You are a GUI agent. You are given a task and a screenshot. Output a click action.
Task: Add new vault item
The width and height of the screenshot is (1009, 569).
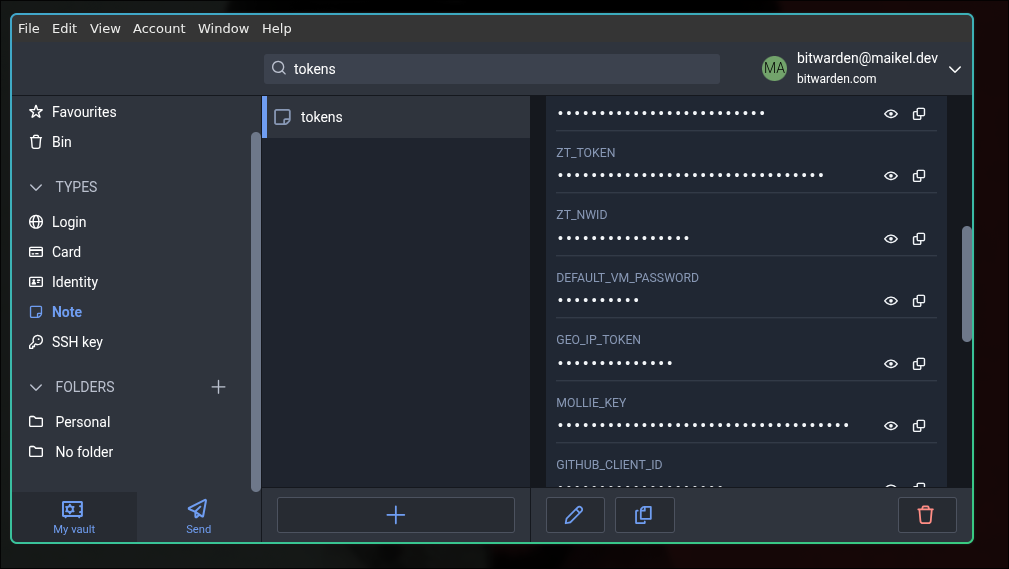coord(395,515)
